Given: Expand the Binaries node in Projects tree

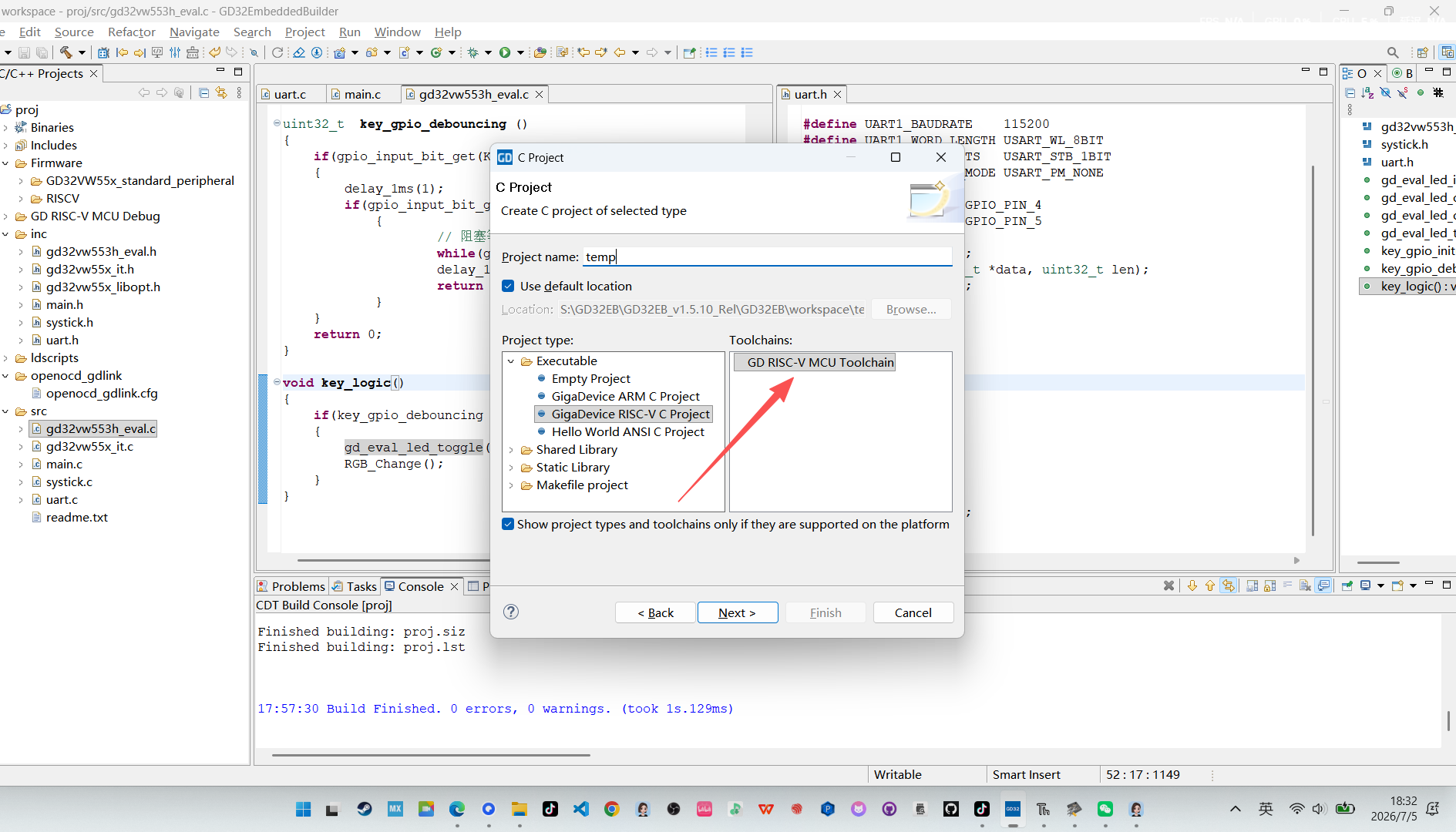Looking at the screenshot, I should click(x=5, y=128).
